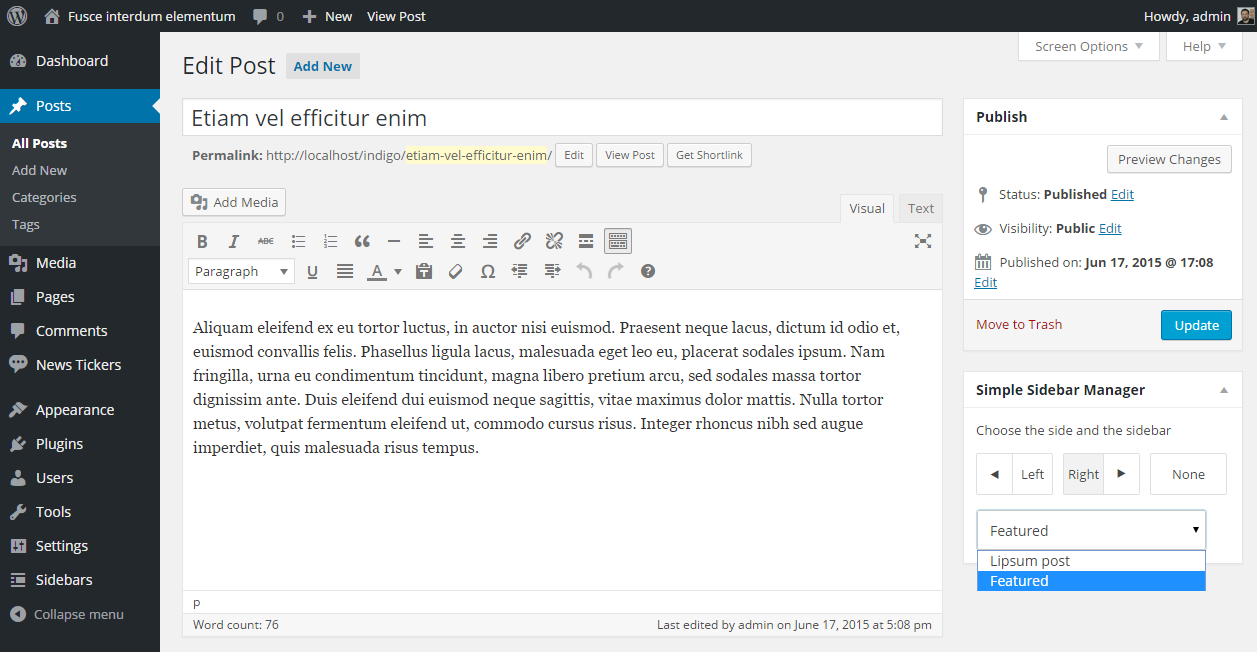Open Categories in the Posts submenu
1257x652 pixels.
[x=44, y=197]
